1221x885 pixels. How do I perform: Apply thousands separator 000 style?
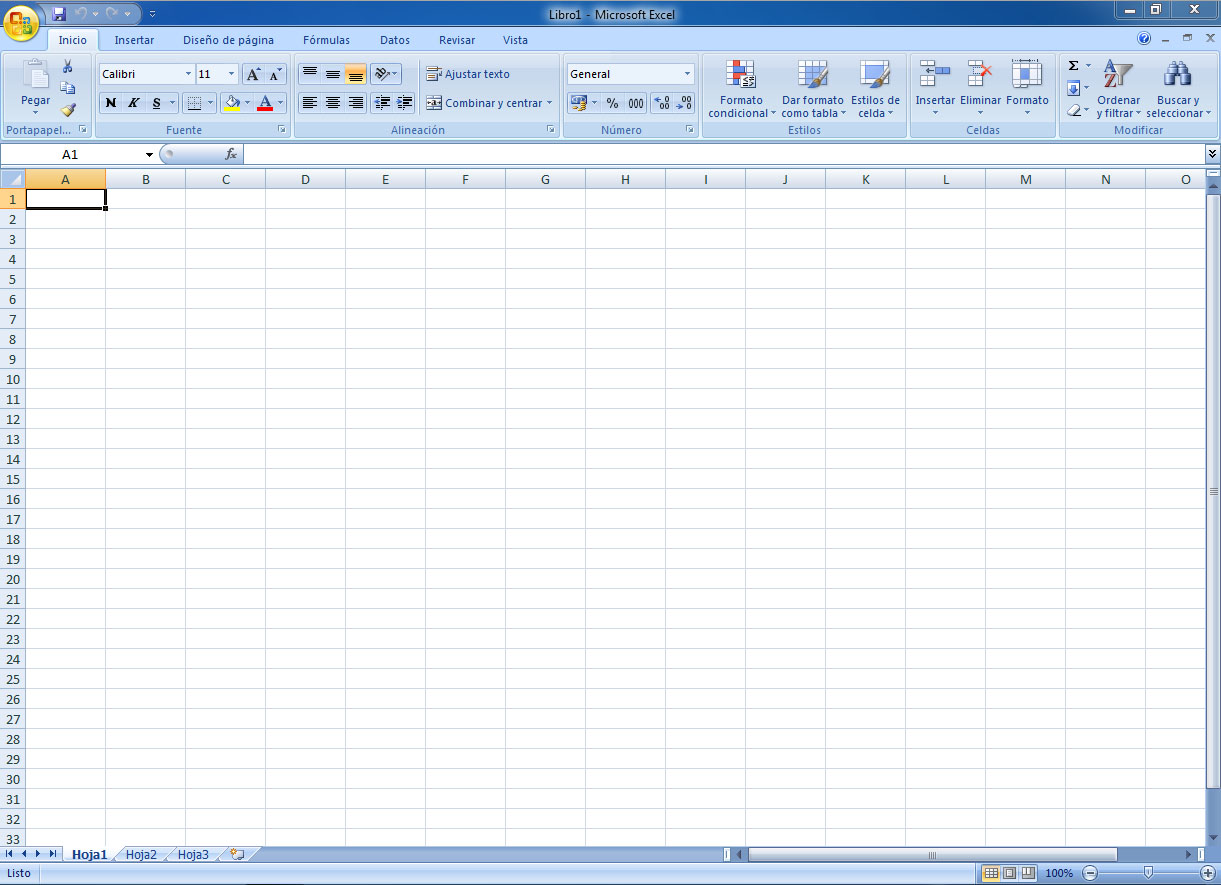click(636, 103)
